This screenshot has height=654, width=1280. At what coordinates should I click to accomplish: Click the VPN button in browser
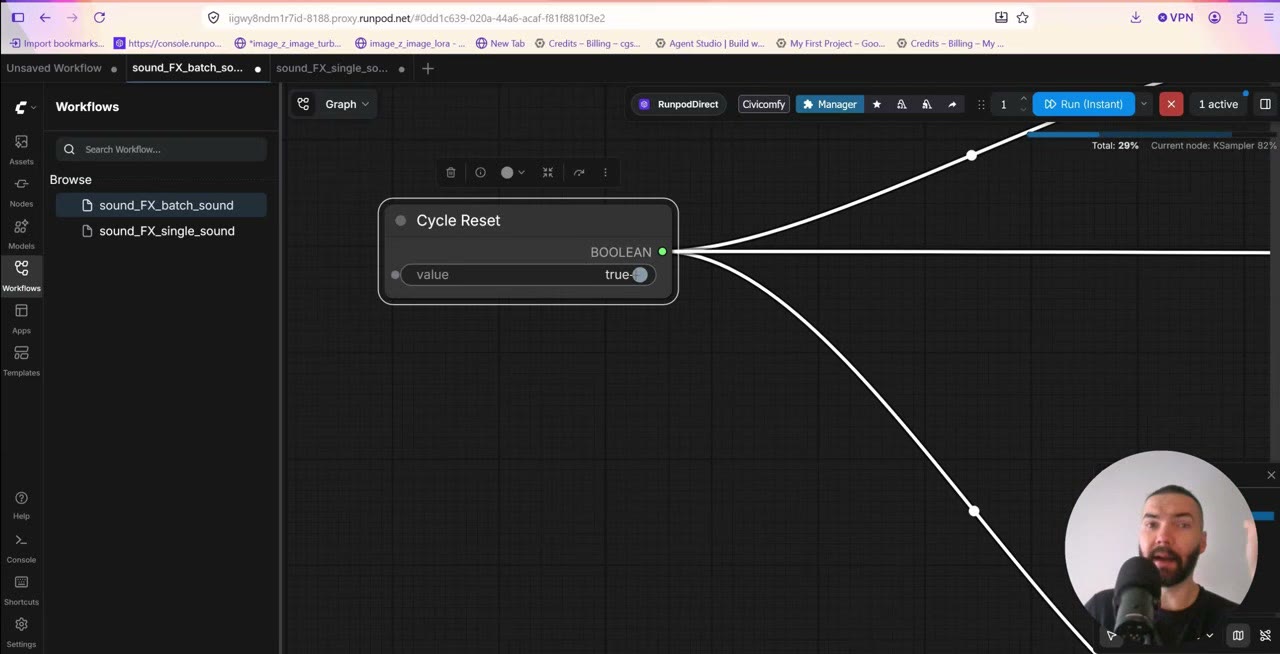(x=1175, y=17)
